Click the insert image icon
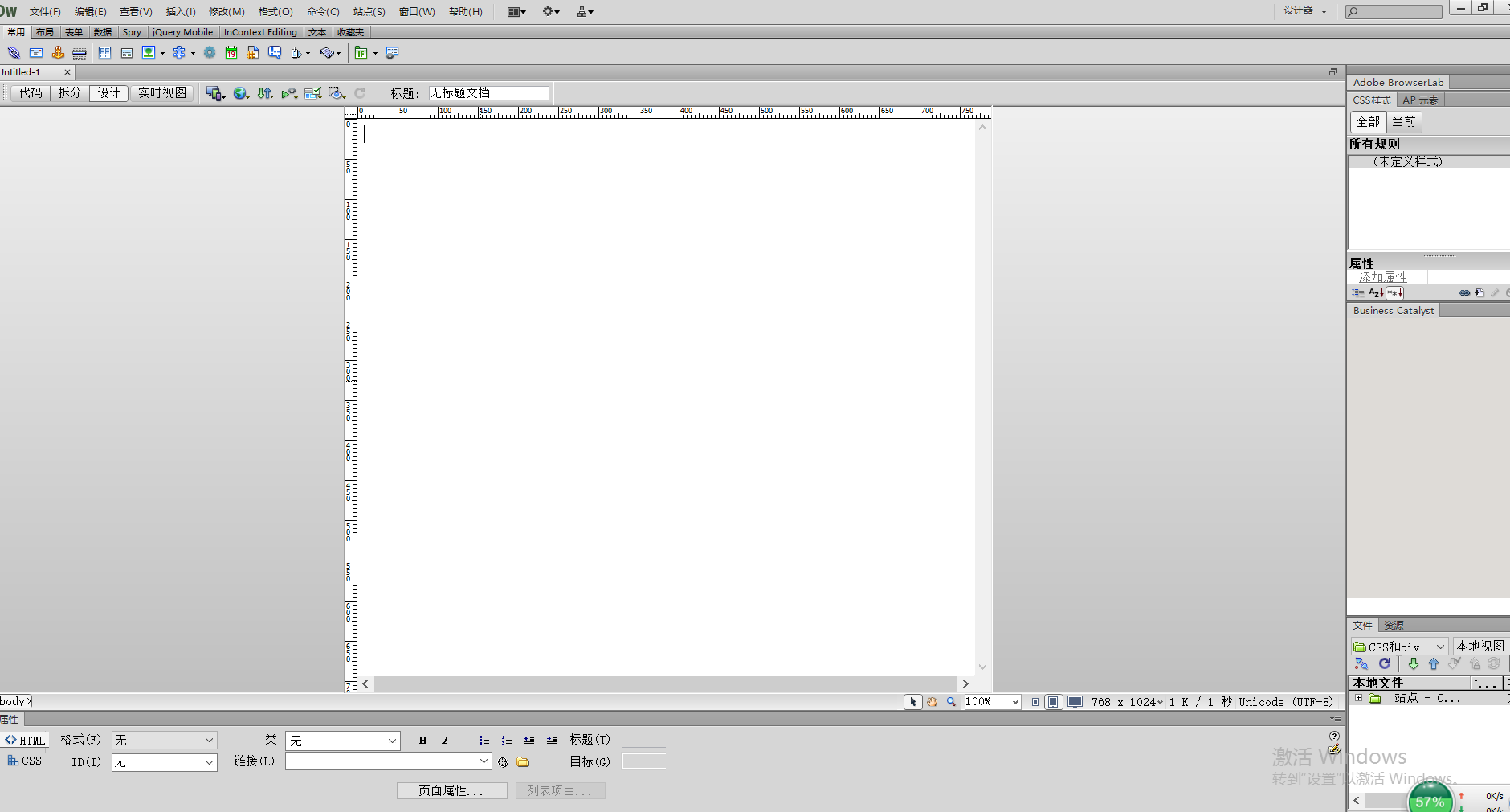The height and width of the screenshot is (812, 1510). point(149,53)
